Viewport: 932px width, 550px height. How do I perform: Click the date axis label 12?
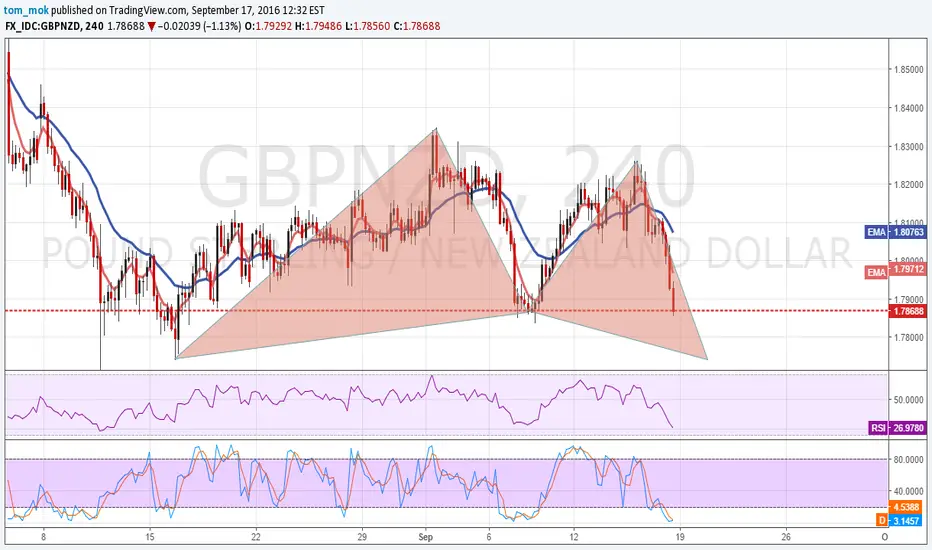[574, 537]
